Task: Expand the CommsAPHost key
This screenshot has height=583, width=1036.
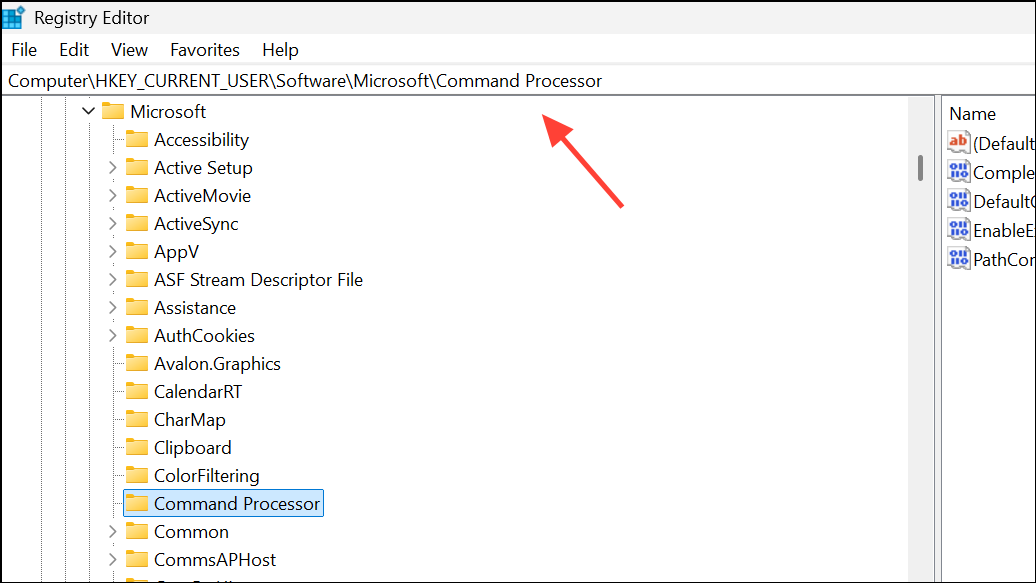Action: 112,560
